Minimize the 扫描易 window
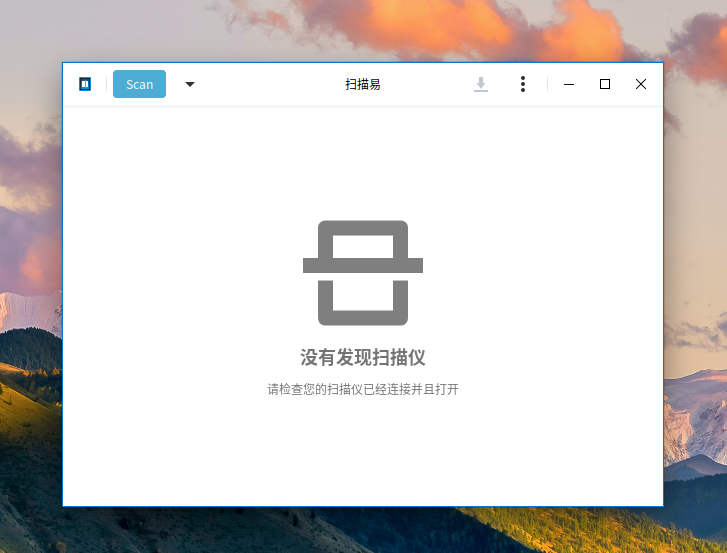The height and width of the screenshot is (553, 727). 569,84
